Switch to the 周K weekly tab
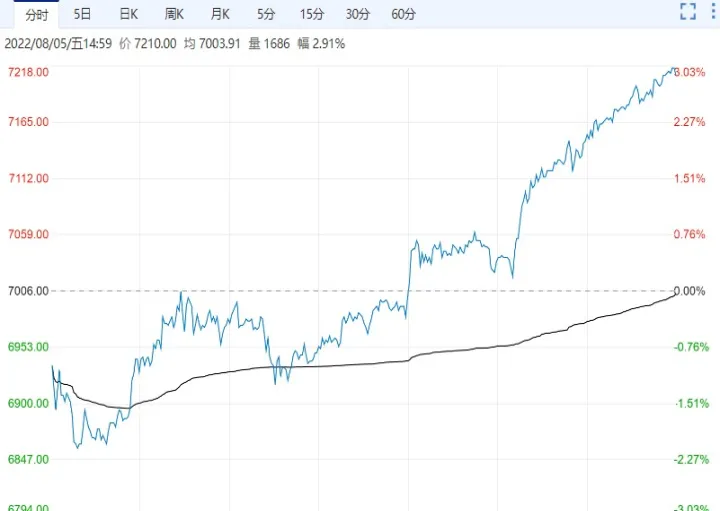720x511 pixels. click(x=174, y=14)
